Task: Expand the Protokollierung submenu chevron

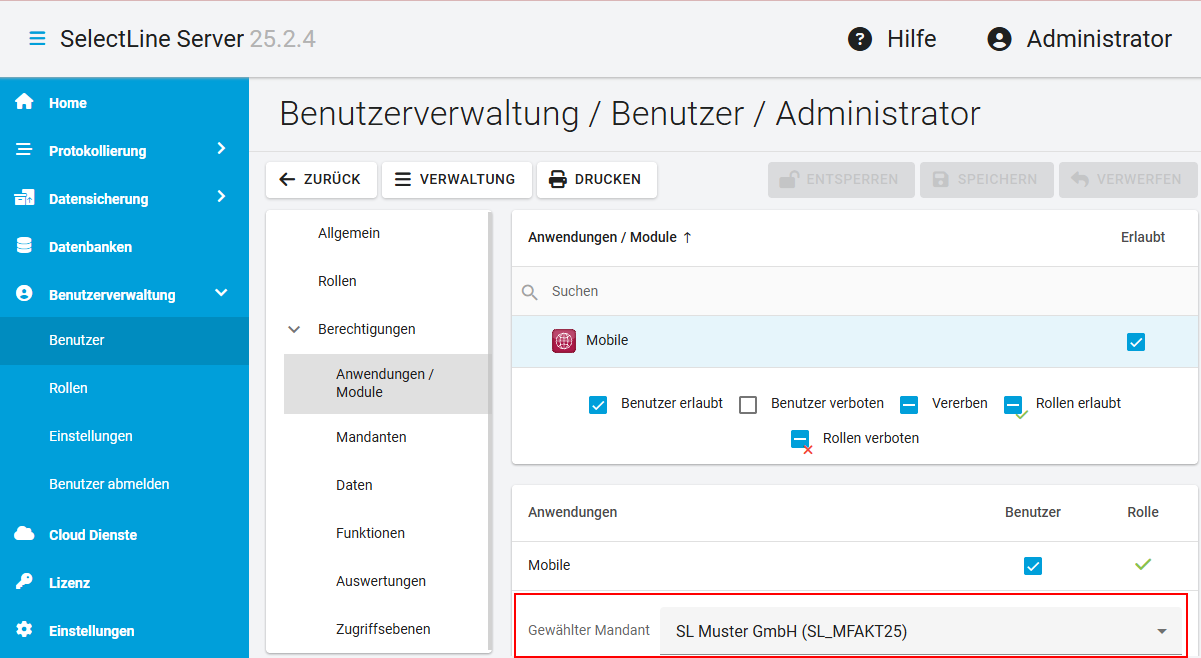Action: [221, 149]
